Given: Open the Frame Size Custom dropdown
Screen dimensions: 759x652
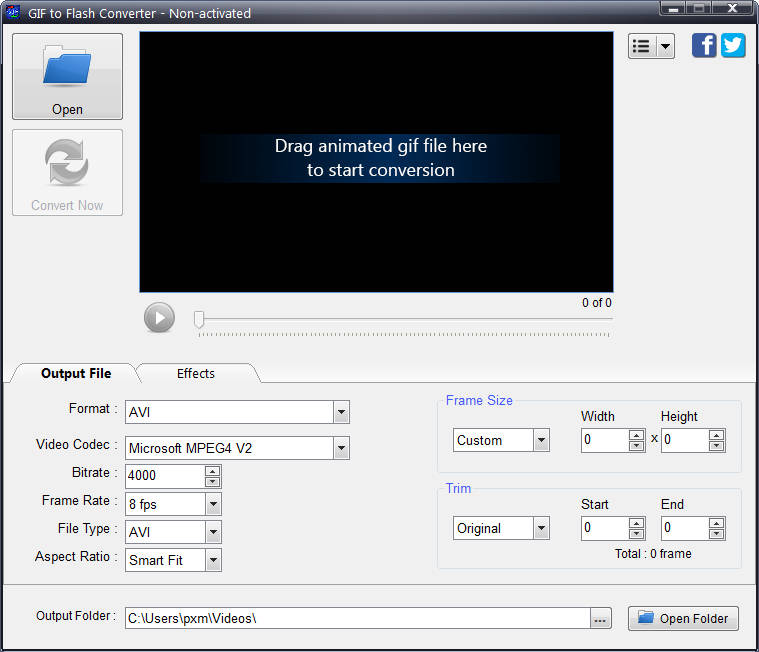Looking at the screenshot, I should pyautogui.click(x=541, y=440).
